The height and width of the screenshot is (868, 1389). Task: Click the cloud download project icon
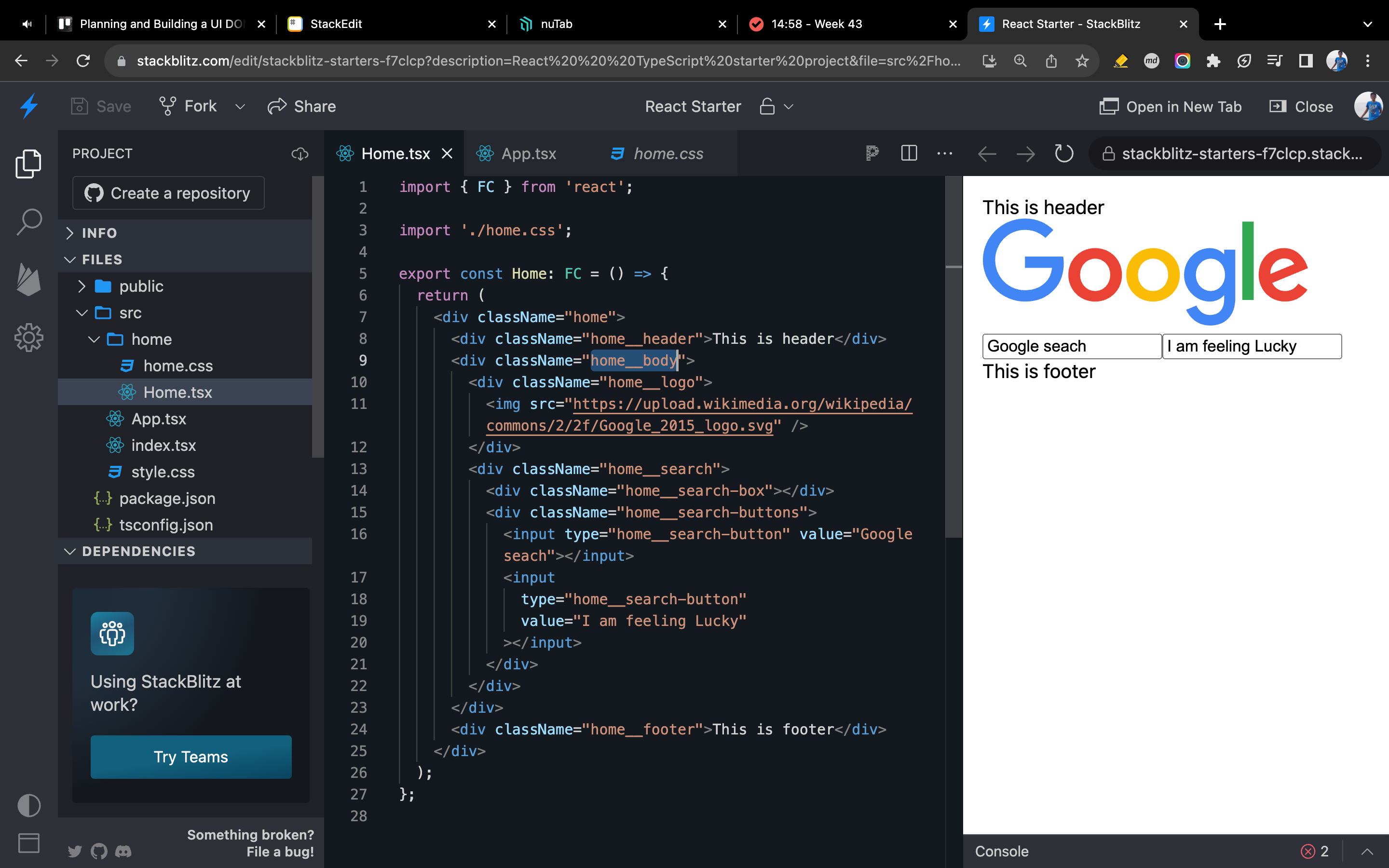click(x=300, y=154)
